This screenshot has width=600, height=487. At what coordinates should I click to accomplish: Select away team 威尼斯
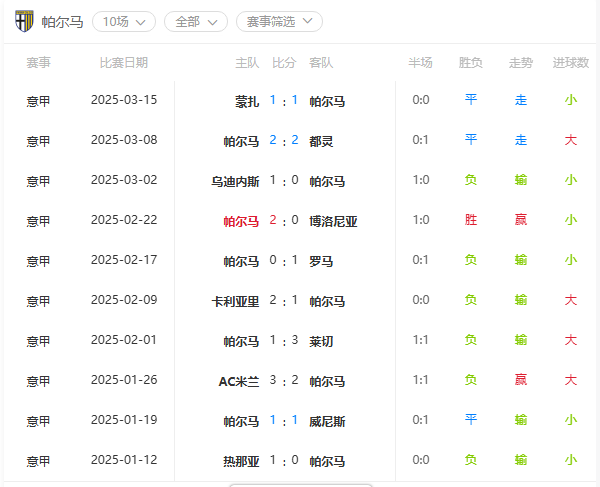(327, 422)
